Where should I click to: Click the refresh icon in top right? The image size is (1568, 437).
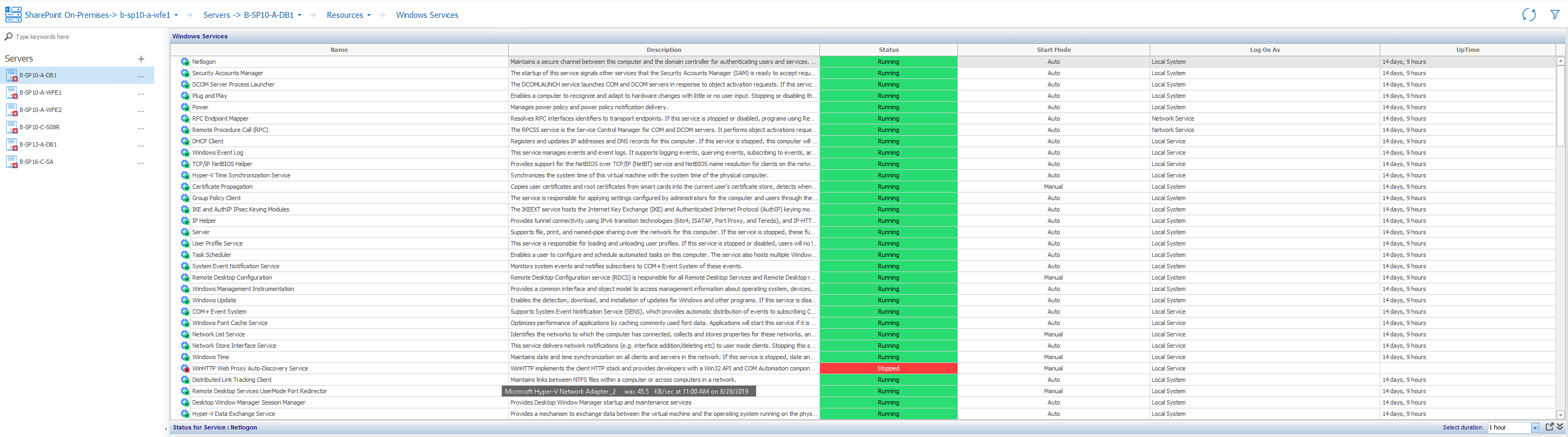1528,15
